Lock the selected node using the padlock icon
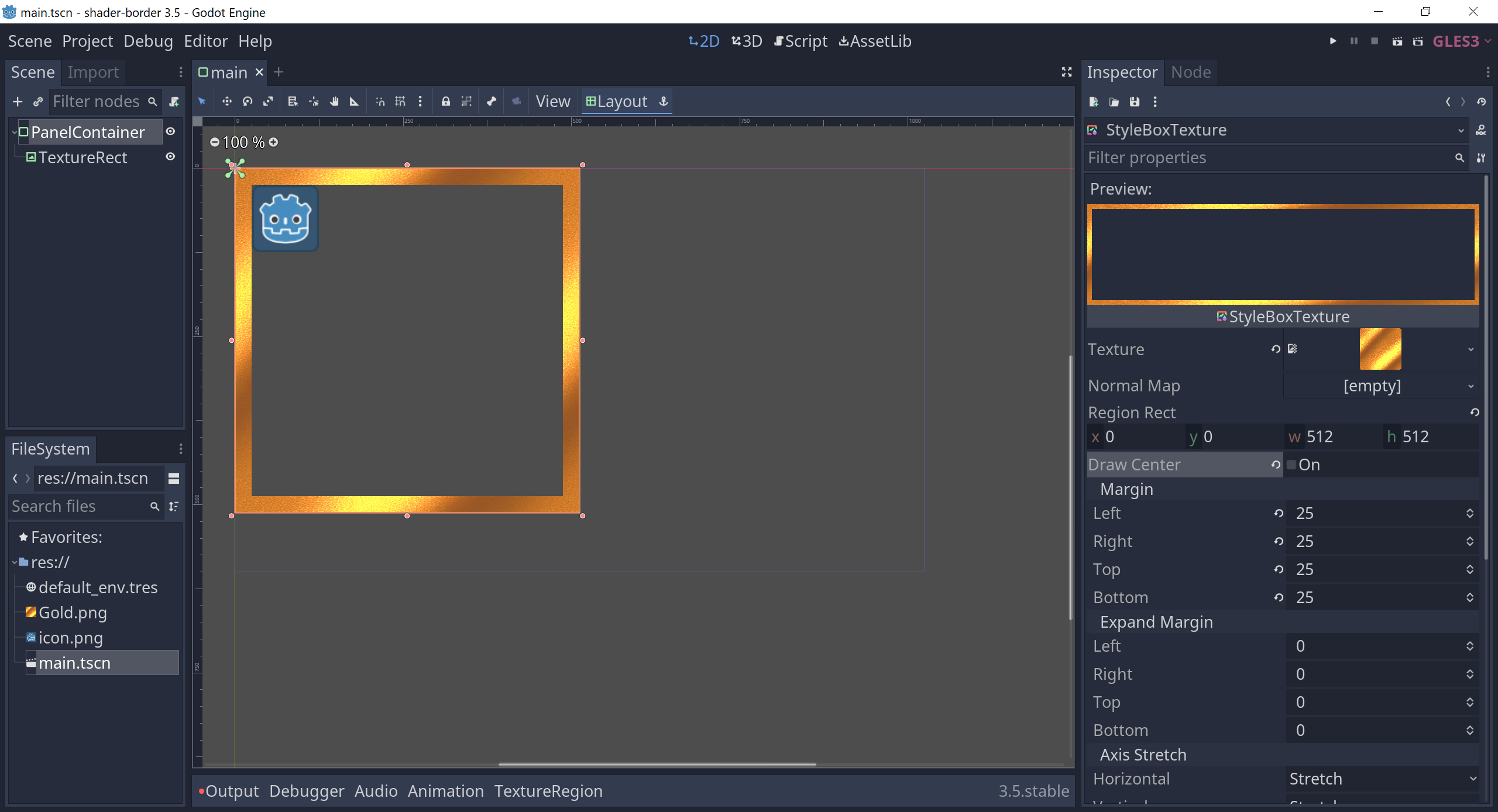Screen dimensions: 1498x812 coord(446,101)
